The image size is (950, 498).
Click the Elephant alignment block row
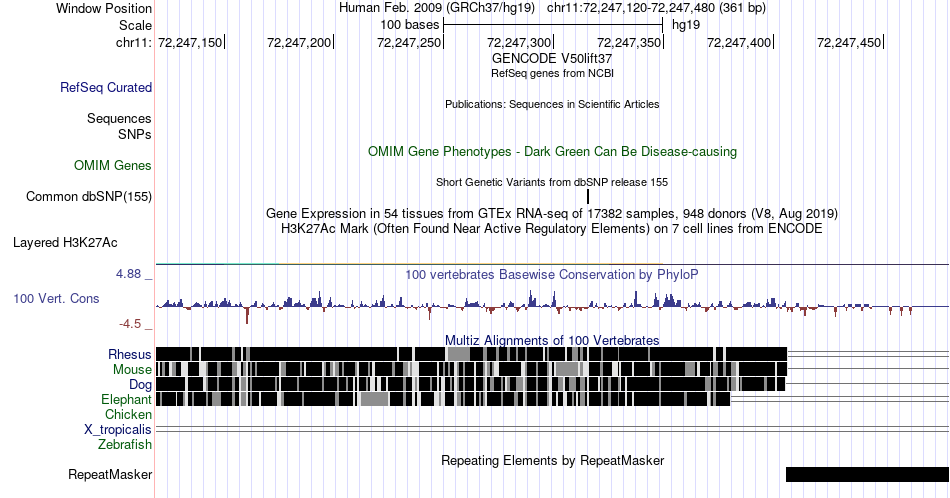[x=443, y=399]
